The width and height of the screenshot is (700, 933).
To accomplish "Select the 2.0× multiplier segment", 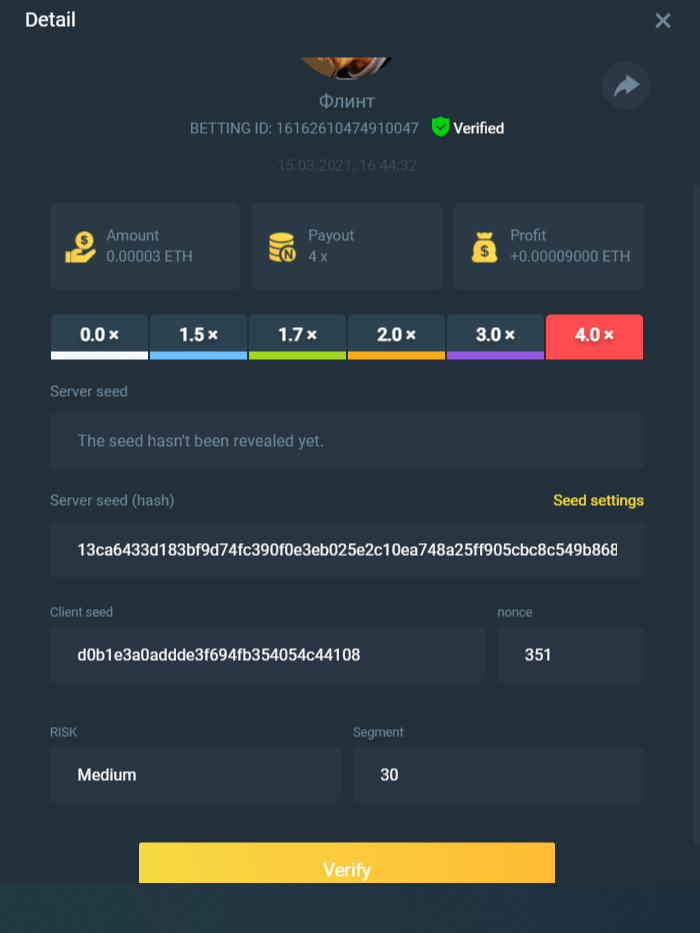I will 396,336.
